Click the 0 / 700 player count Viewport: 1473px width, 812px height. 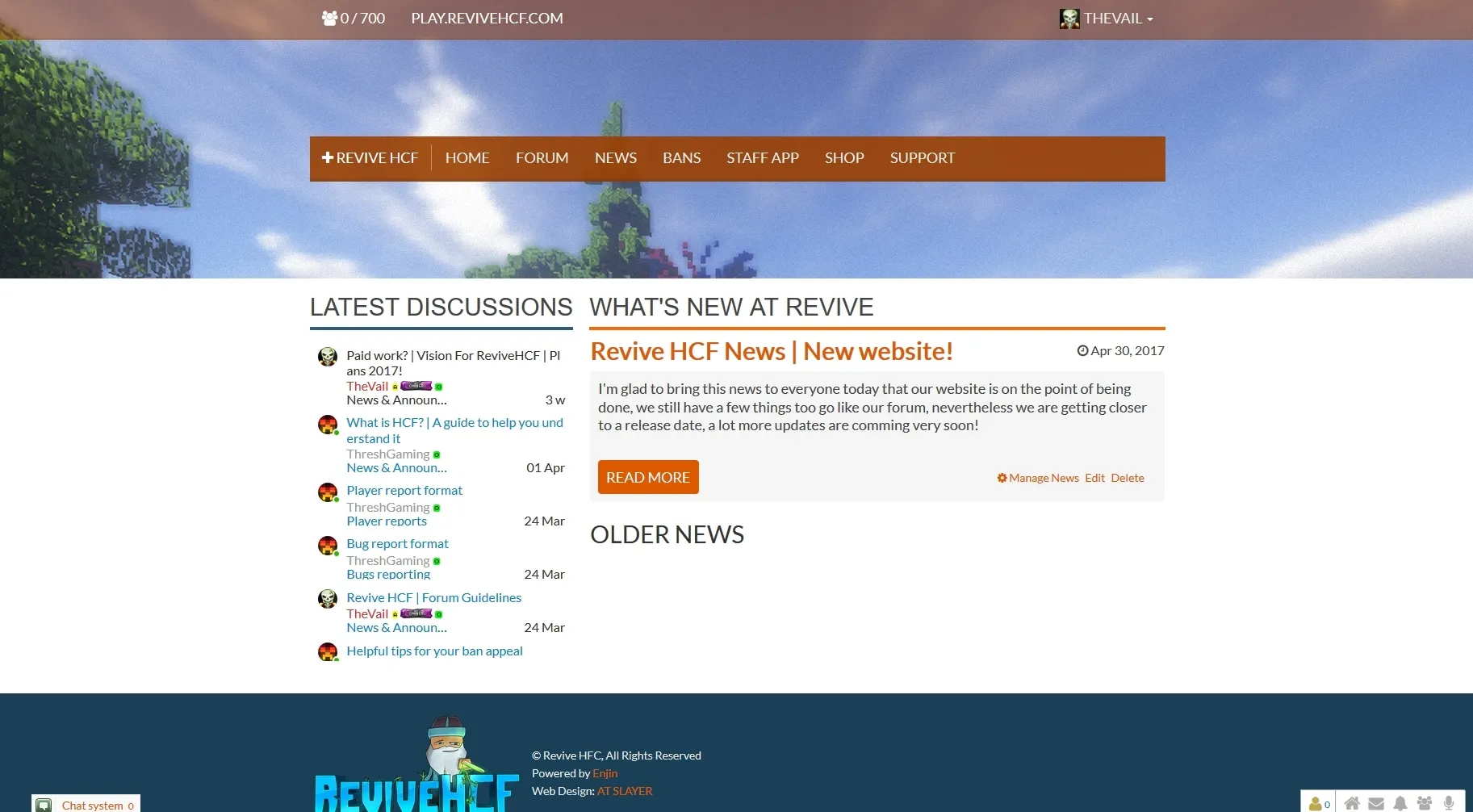(x=362, y=19)
